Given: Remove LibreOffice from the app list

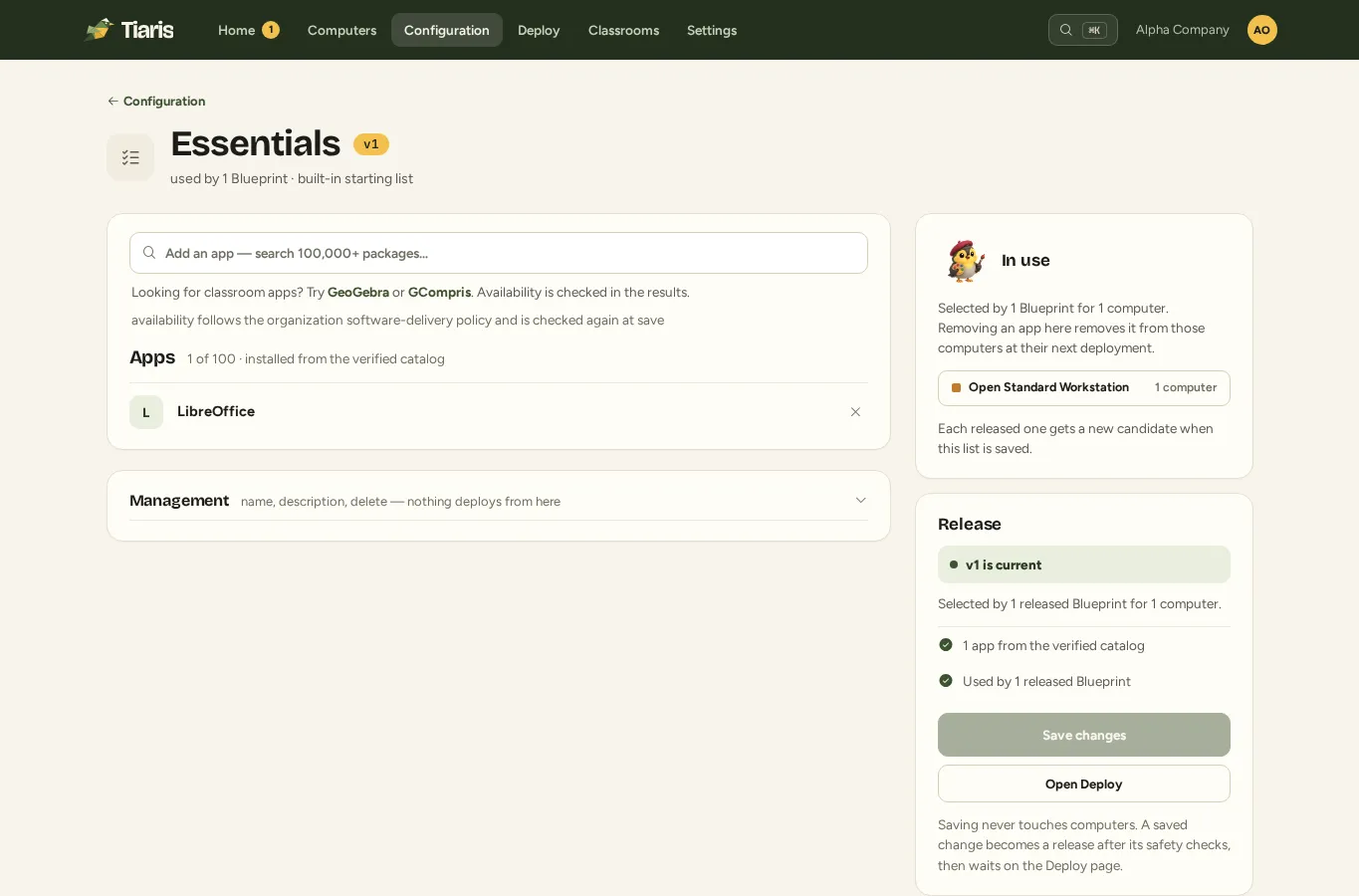Looking at the screenshot, I should click(x=855, y=412).
